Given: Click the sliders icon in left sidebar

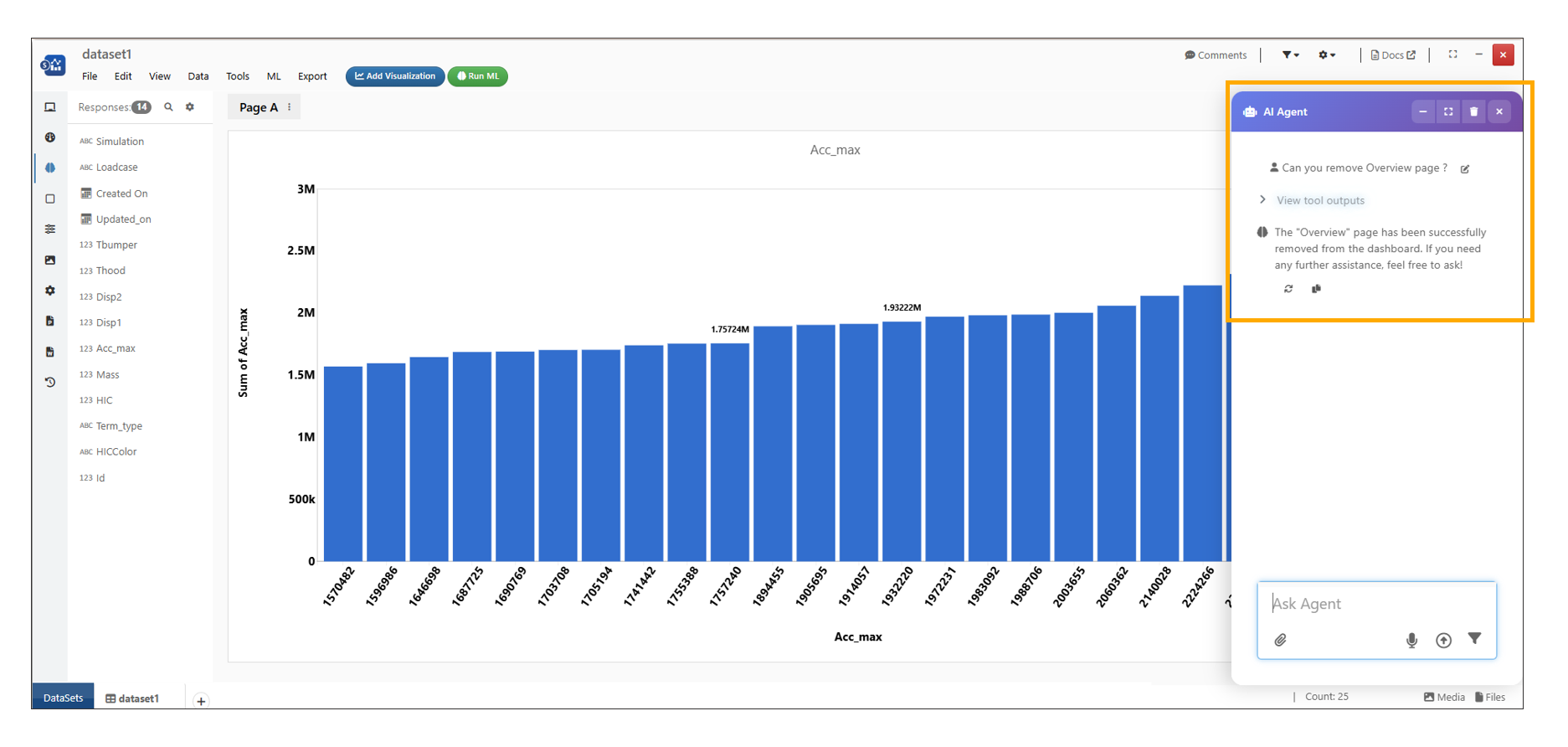Looking at the screenshot, I should (50, 229).
